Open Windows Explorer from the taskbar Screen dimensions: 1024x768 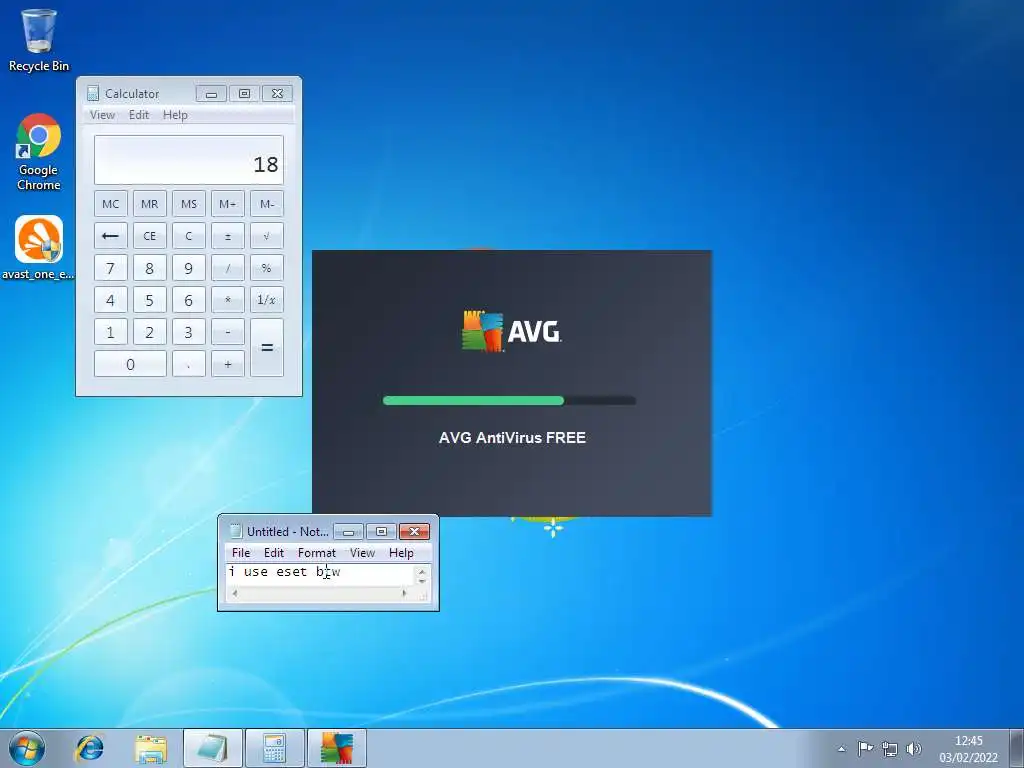151,748
